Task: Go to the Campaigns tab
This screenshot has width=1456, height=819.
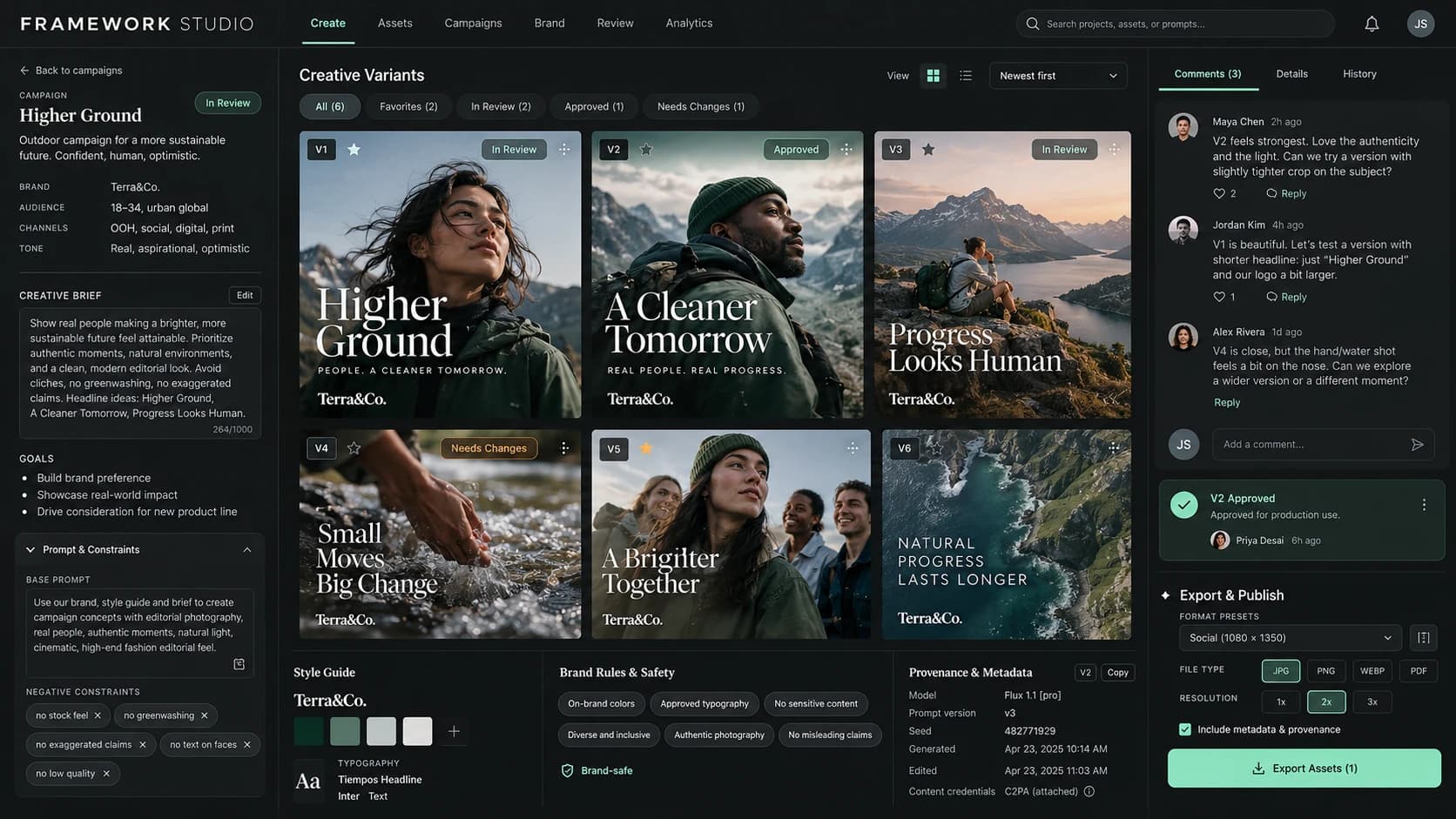Action: click(x=473, y=23)
